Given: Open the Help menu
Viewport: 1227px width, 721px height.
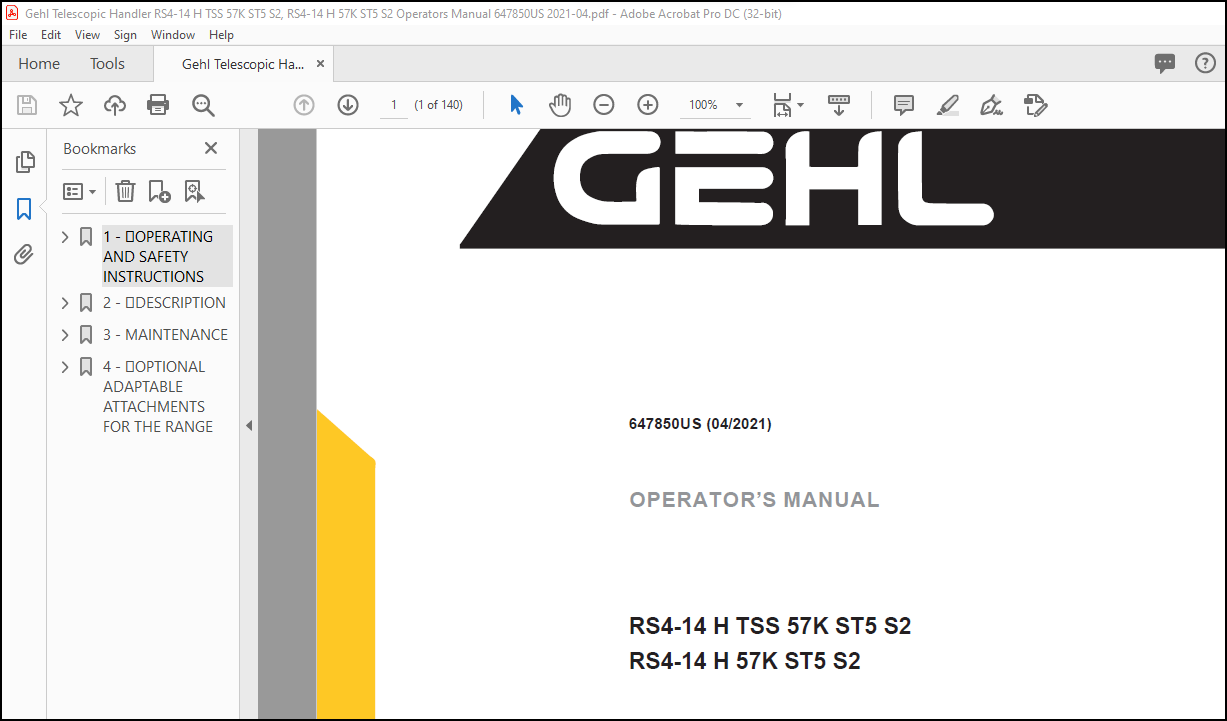Looking at the screenshot, I should (221, 34).
